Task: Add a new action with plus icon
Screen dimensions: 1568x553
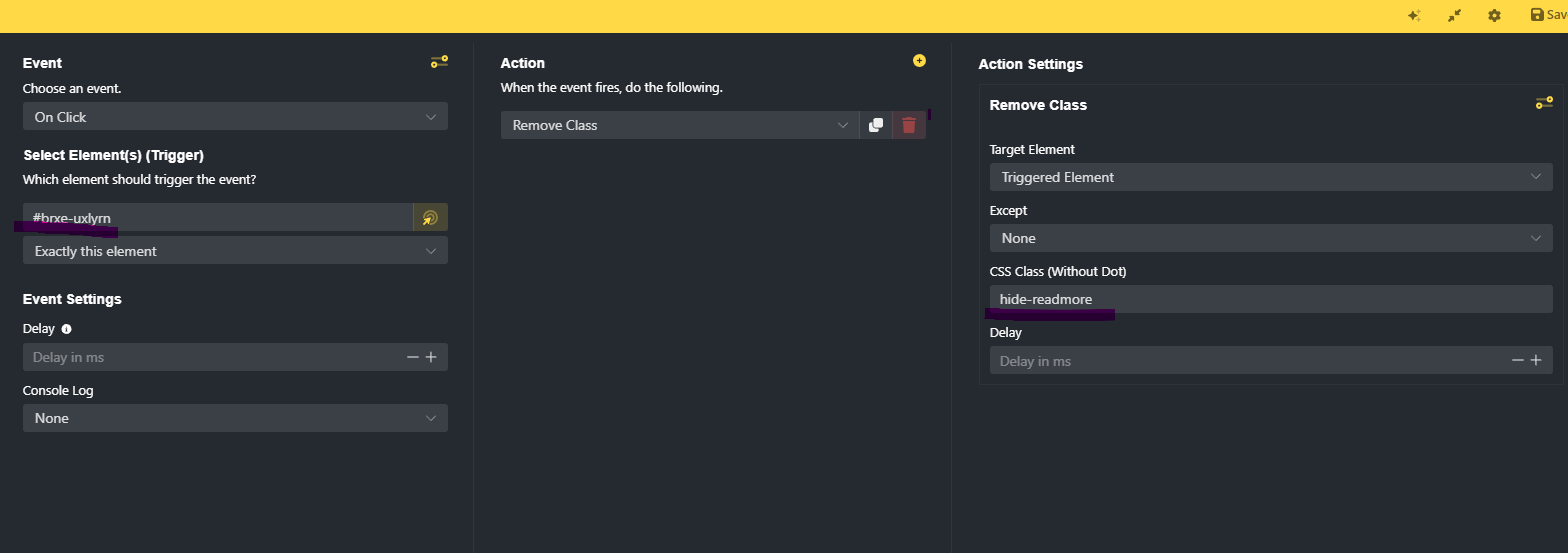Action: [x=919, y=61]
